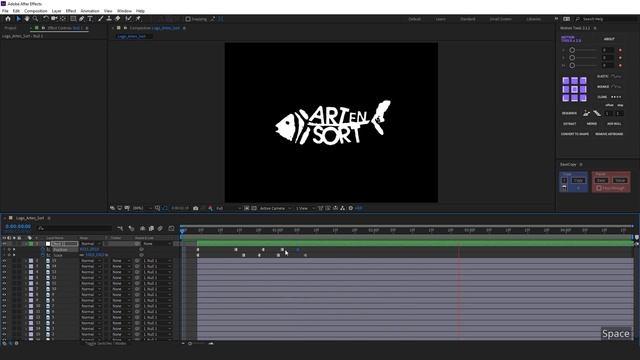Switch to the Project panel tab

10,28
